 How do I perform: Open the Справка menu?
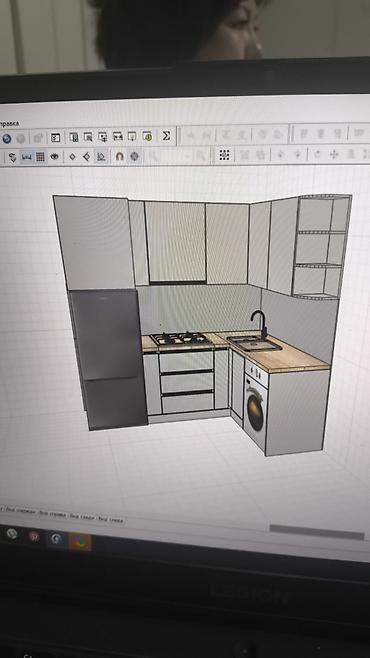(x=9, y=124)
